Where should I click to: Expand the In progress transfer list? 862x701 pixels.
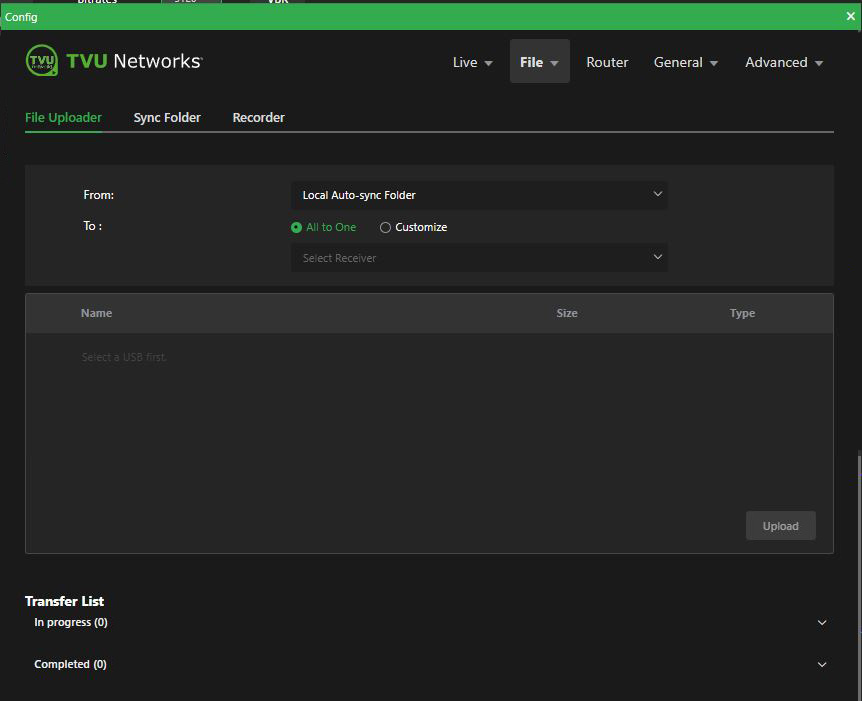822,622
